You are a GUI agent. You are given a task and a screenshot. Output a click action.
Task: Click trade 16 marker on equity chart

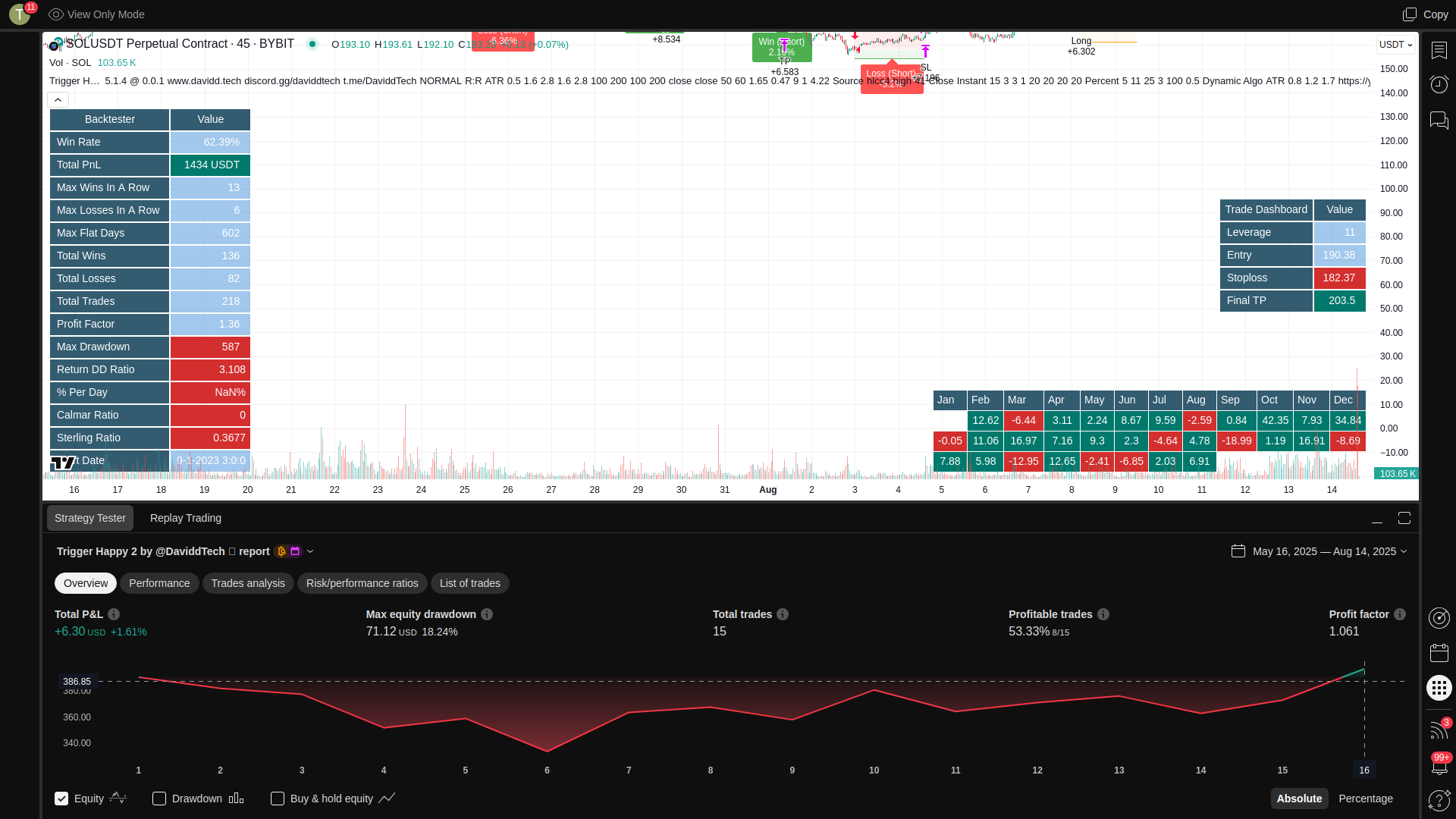(1364, 770)
